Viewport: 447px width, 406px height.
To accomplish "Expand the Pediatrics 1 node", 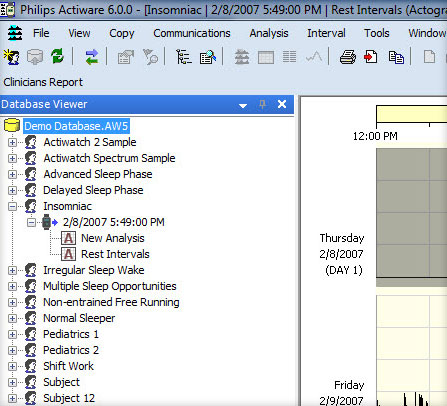I will (x=12, y=334).
